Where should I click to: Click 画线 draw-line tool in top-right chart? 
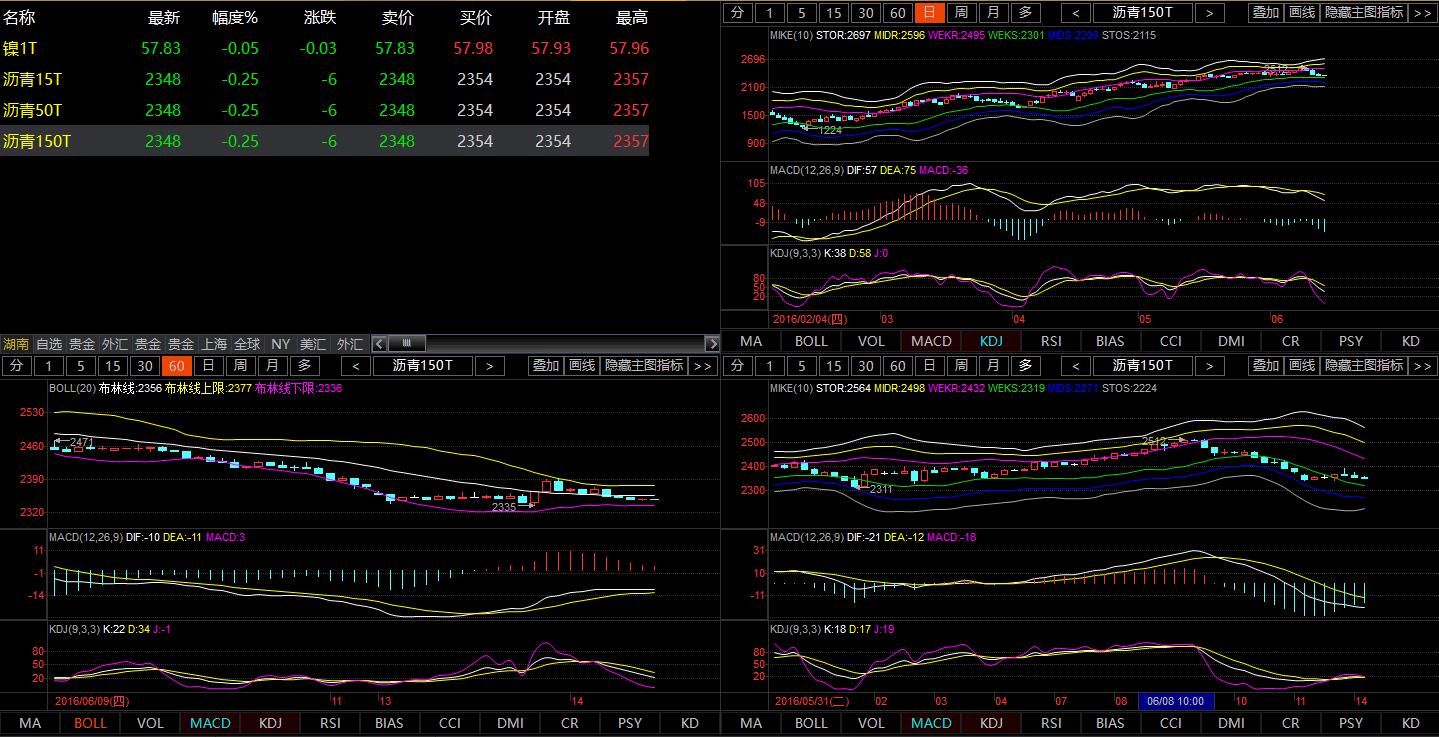[x=1301, y=12]
